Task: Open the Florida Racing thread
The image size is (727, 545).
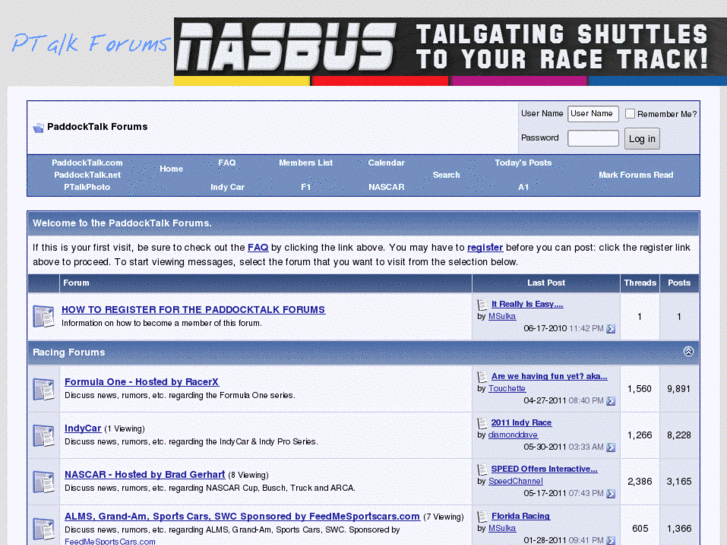Action: (521, 516)
